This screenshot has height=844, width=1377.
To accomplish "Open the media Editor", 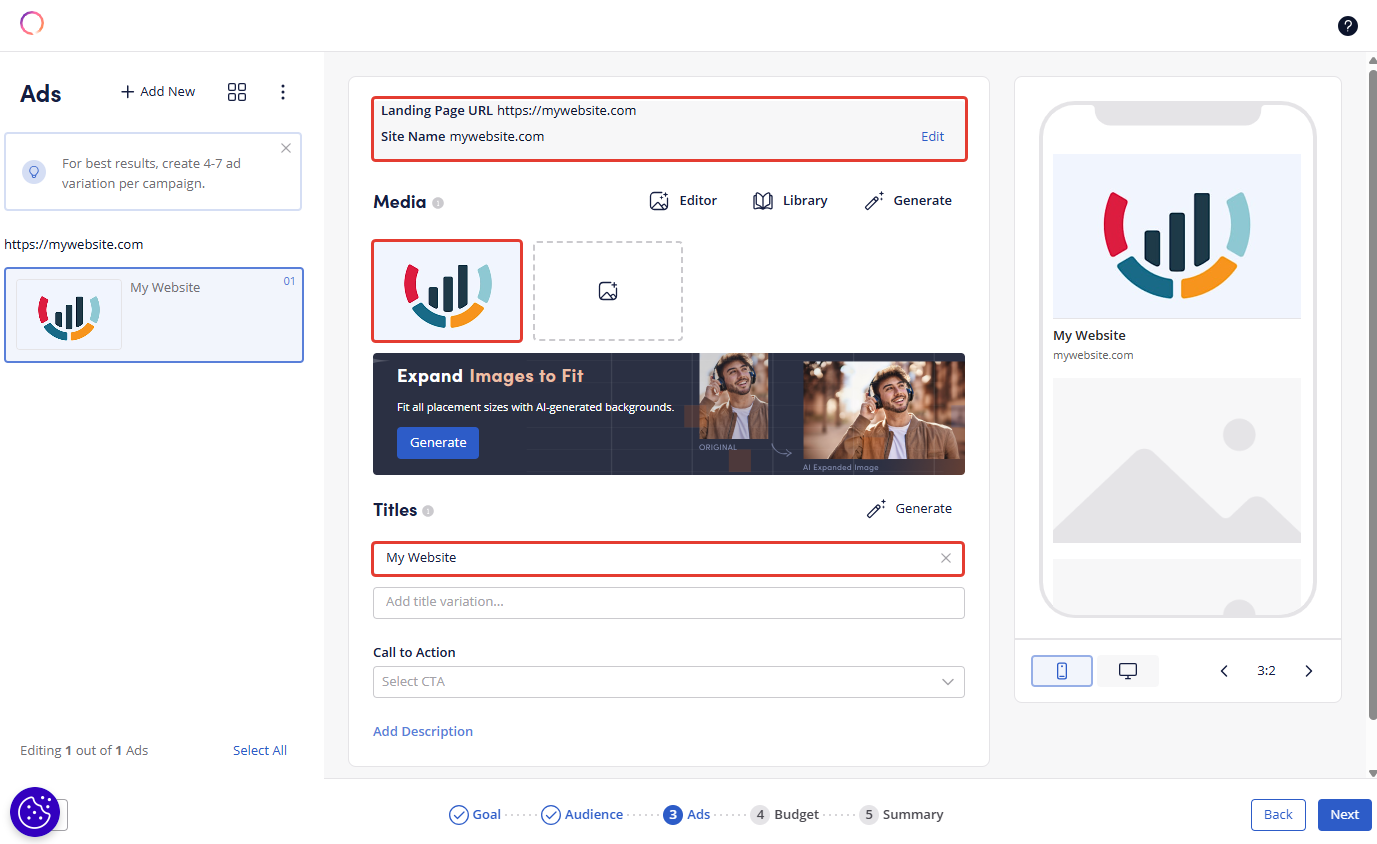I will (683, 201).
